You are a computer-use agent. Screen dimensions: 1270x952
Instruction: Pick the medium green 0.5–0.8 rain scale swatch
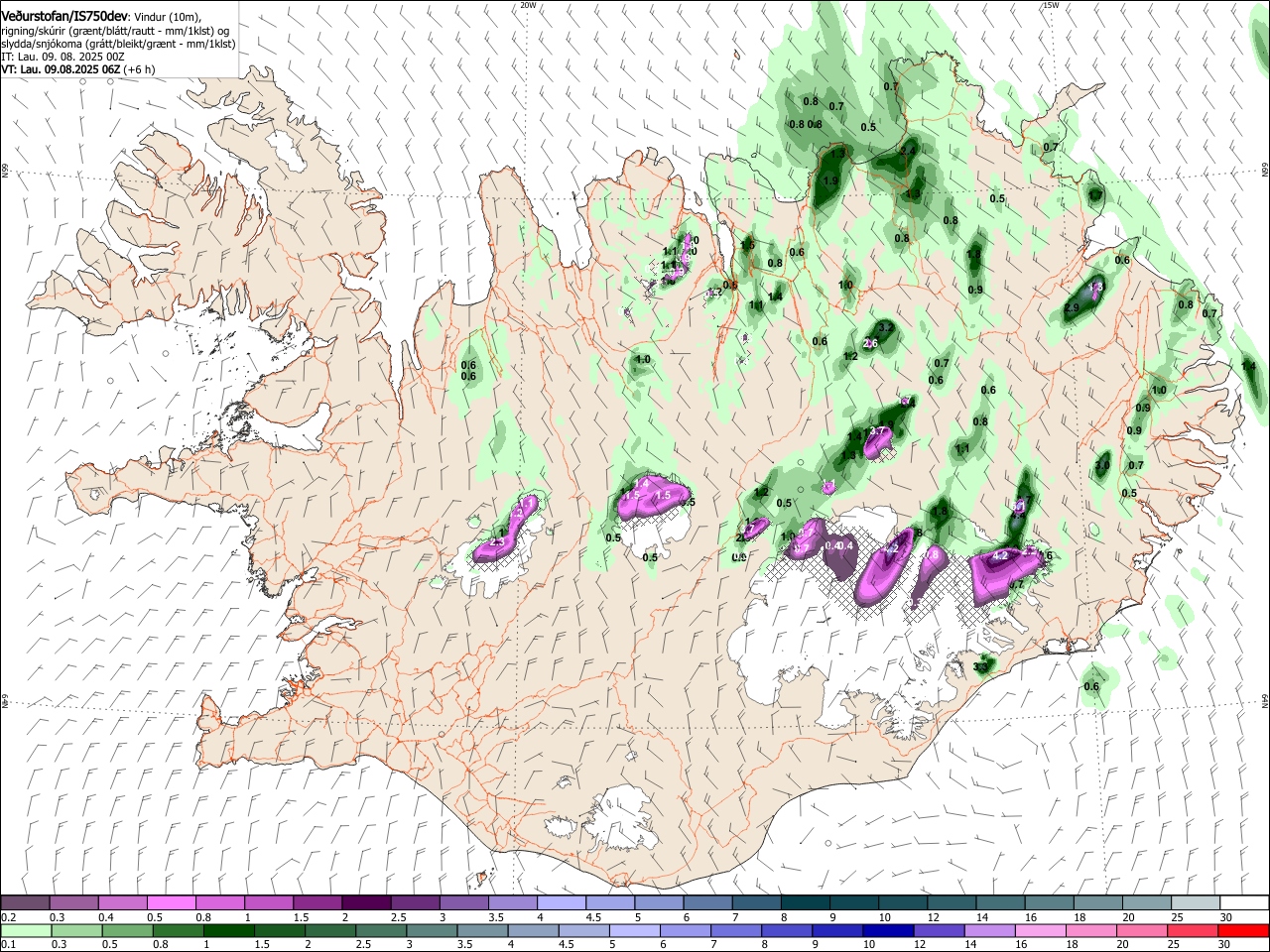coord(127,931)
